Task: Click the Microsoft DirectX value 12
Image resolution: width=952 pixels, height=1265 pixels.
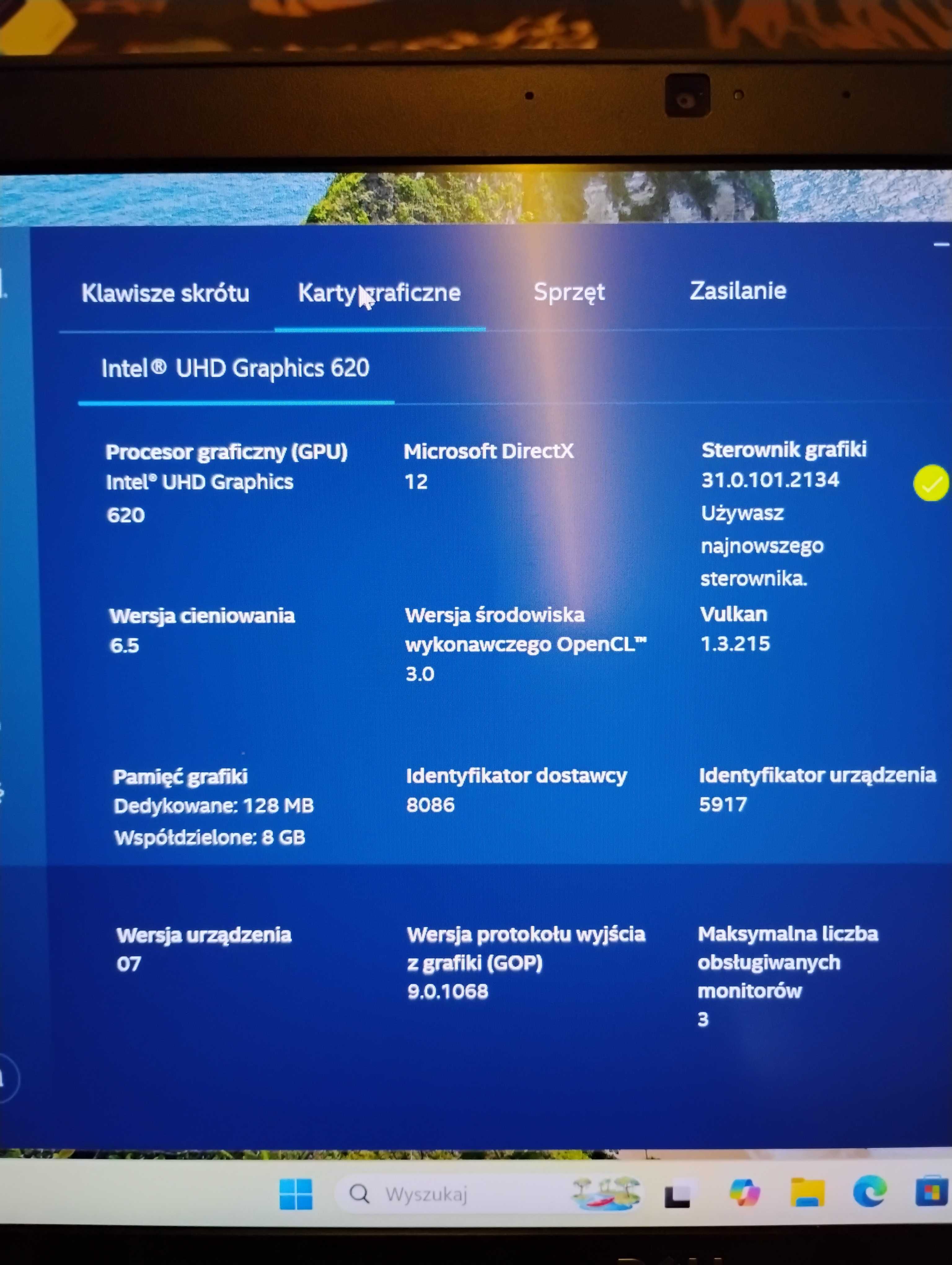Action: (x=416, y=482)
